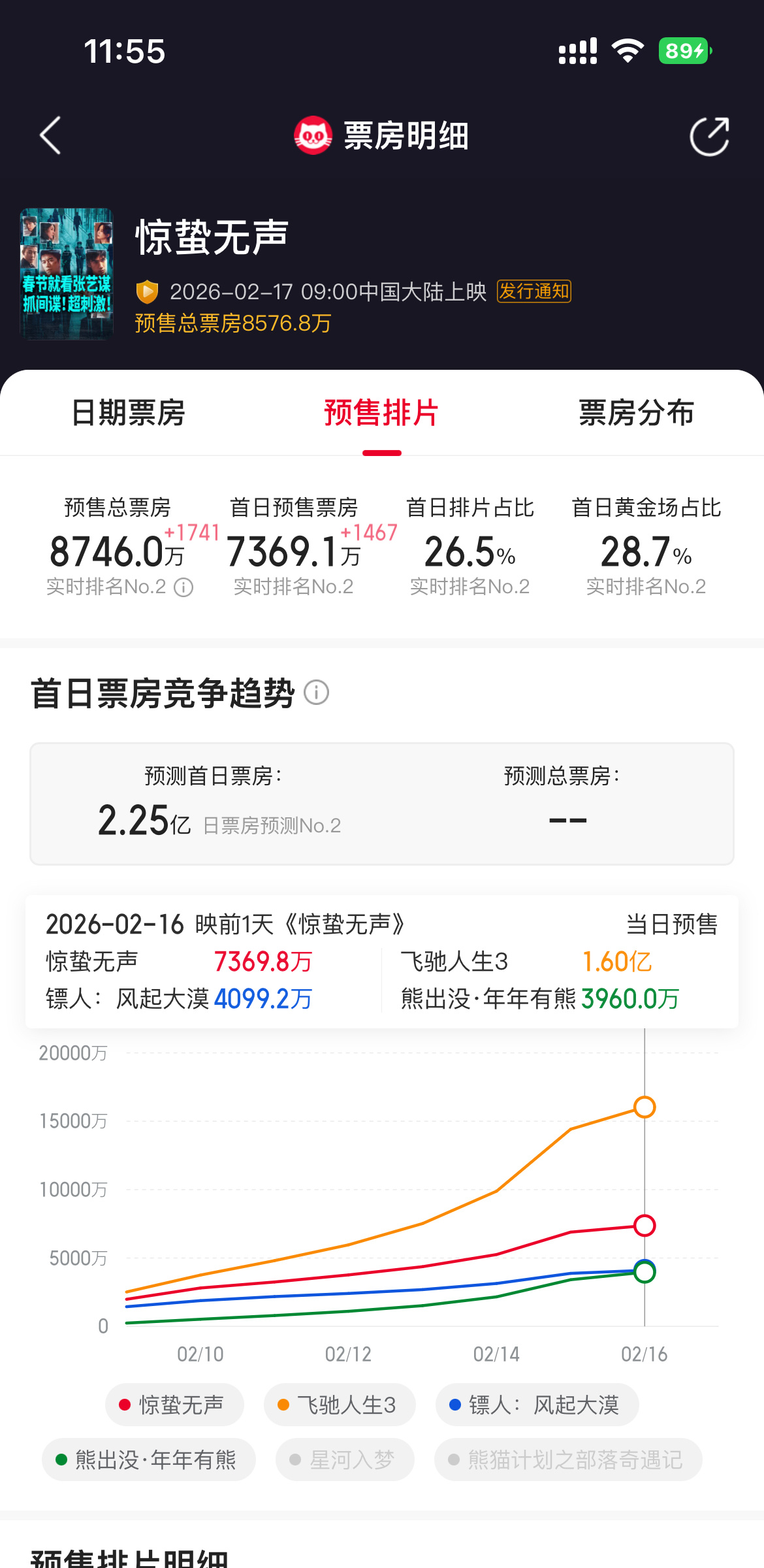Screen dimensions: 764x1568
Task: Toggle 熊出没·年年有熊 legend chip
Action: [149, 1460]
